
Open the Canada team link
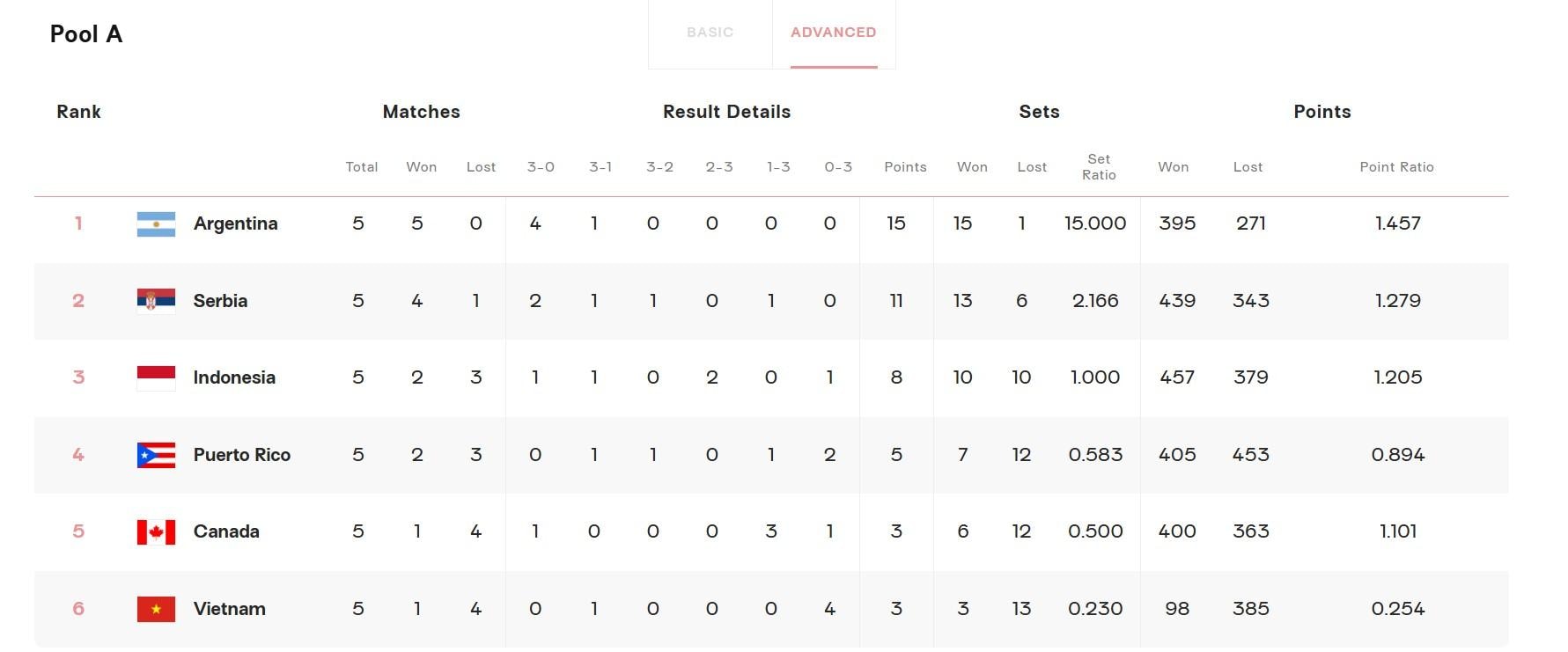(x=226, y=531)
